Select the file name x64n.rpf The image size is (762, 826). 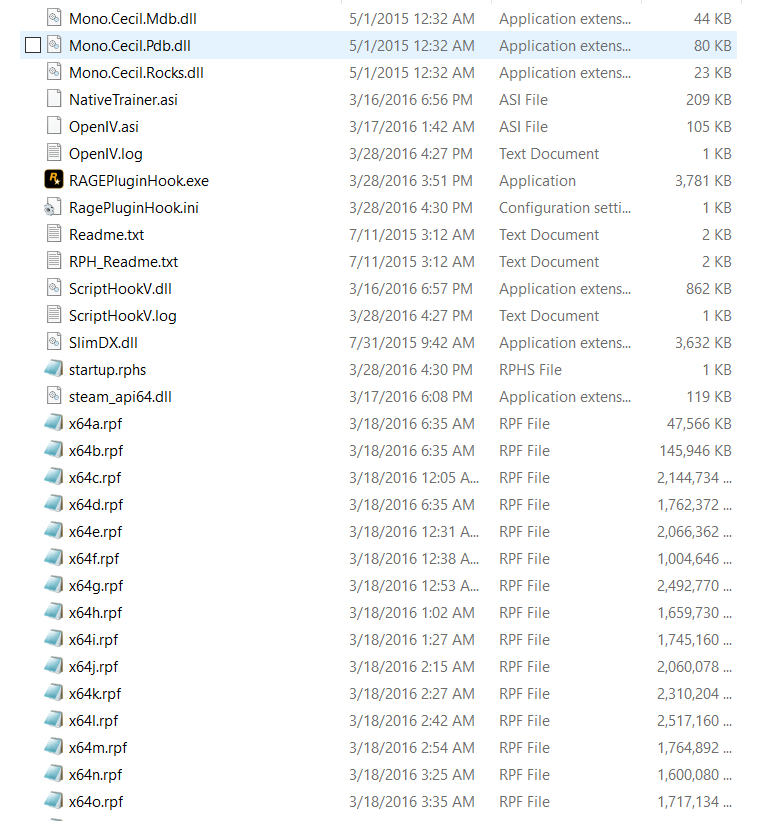point(95,774)
